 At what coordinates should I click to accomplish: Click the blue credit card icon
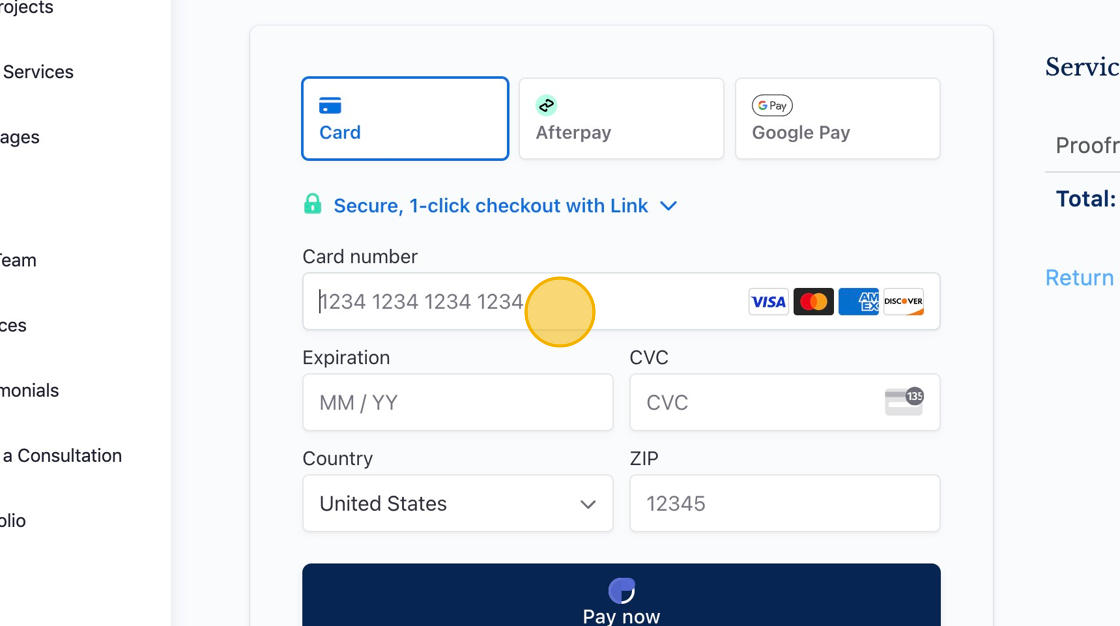coord(330,106)
